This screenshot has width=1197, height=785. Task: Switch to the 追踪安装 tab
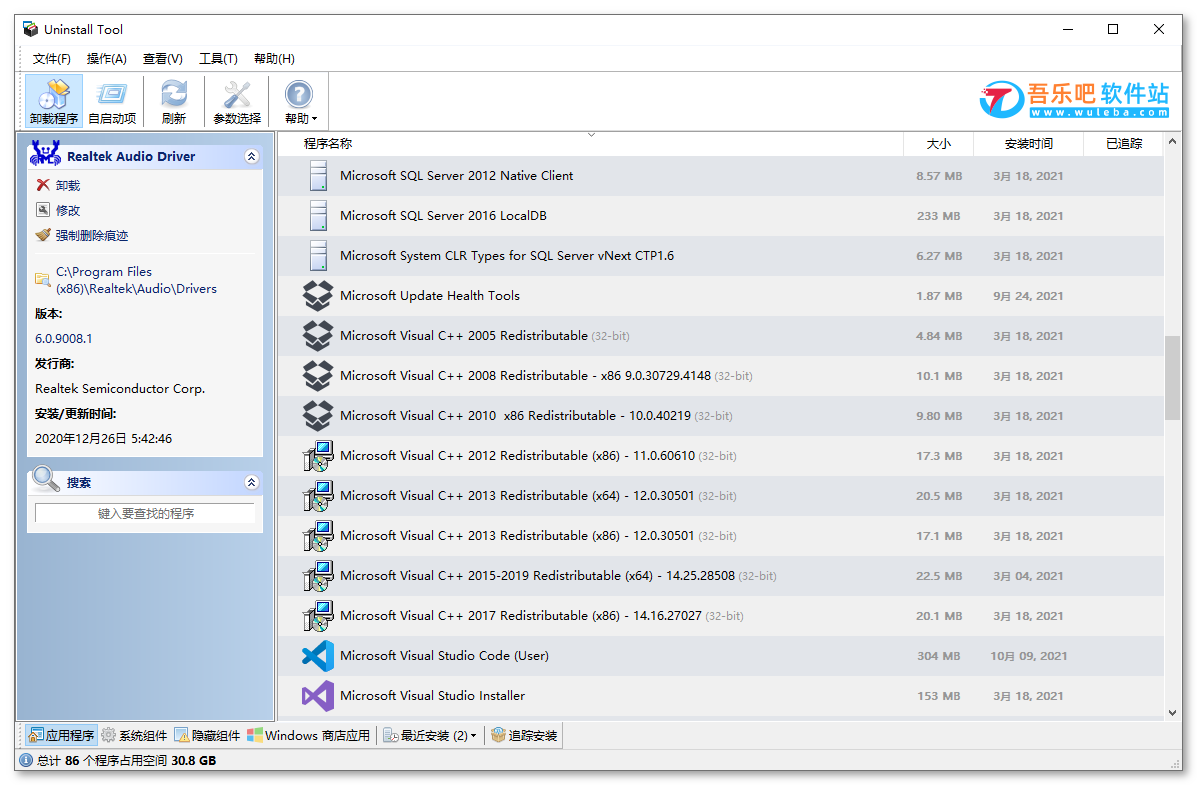click(x=524, y=735)
